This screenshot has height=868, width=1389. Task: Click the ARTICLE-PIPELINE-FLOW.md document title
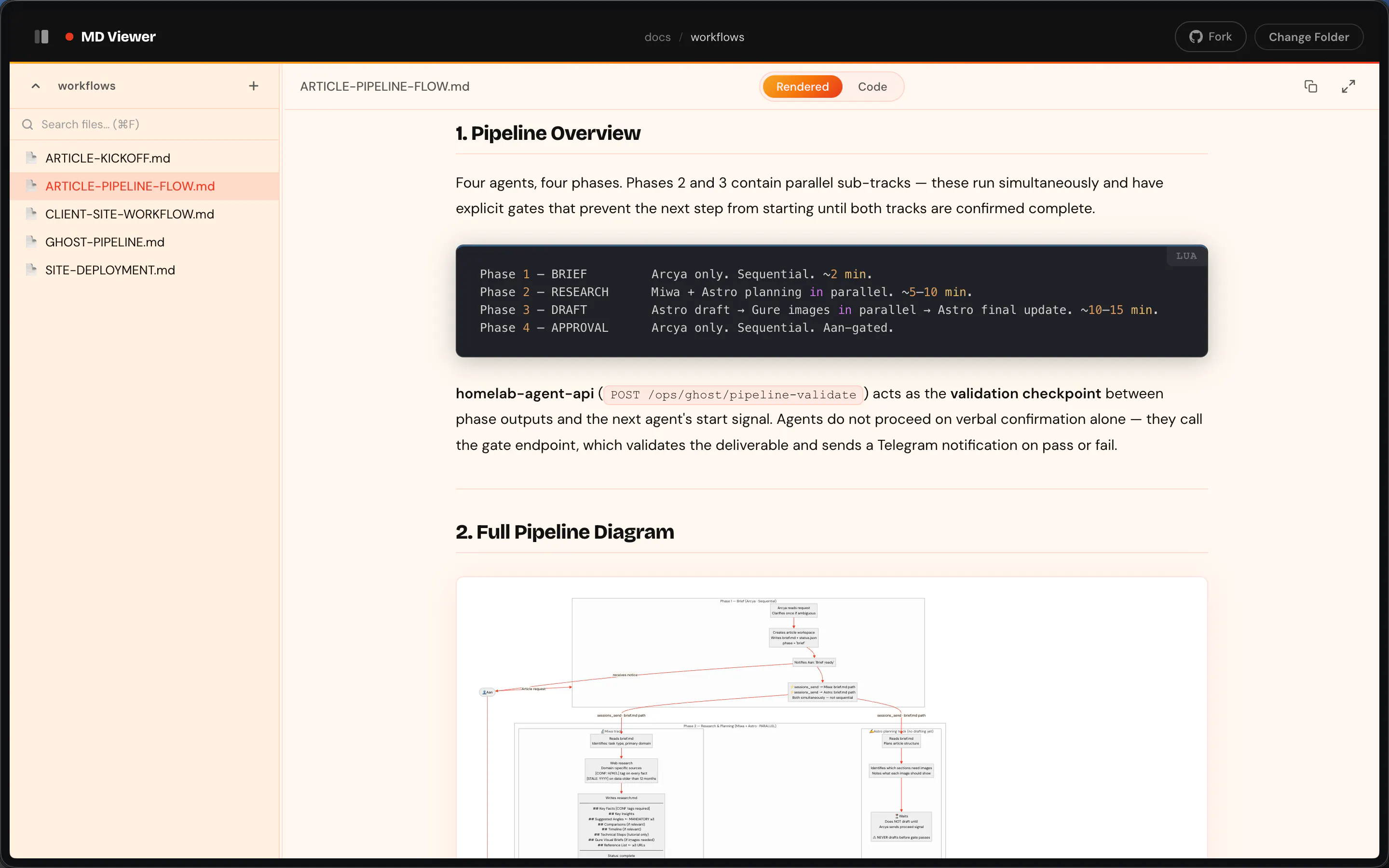[384, 87]
